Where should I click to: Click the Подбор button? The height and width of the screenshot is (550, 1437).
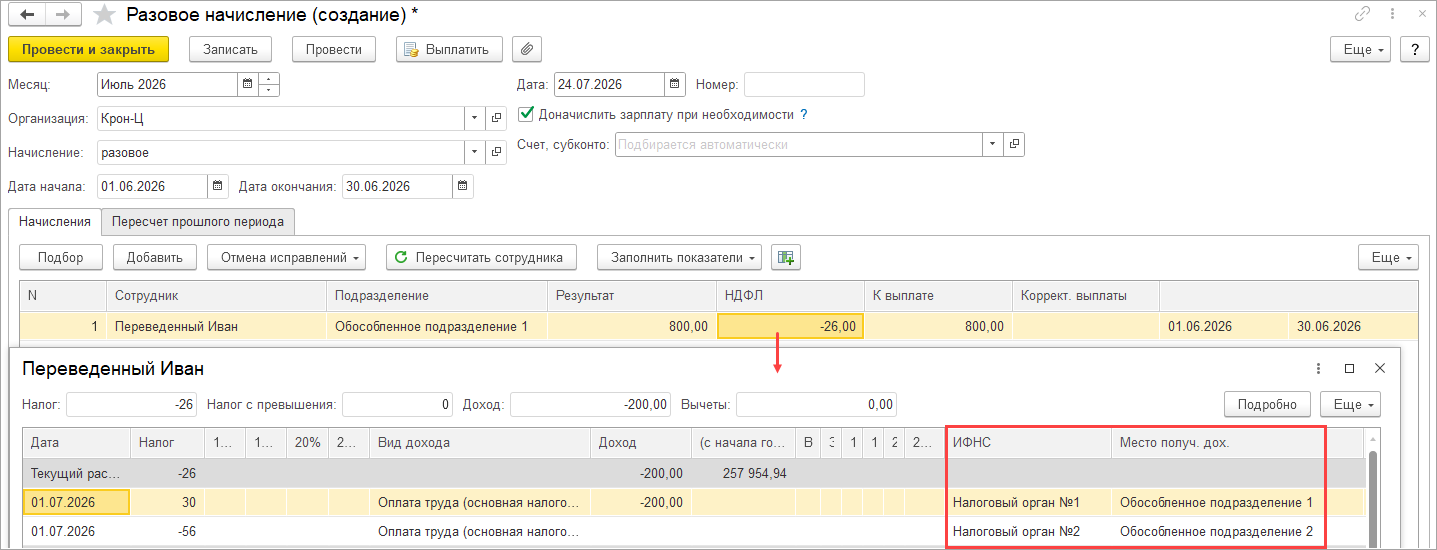click(60, 258)
